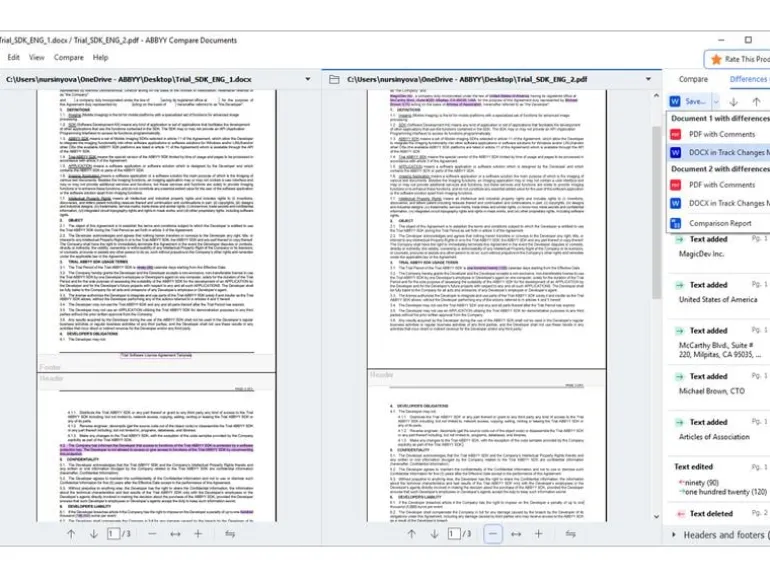Click the highlighted purple paragraph in left document

tap(157, 450)
